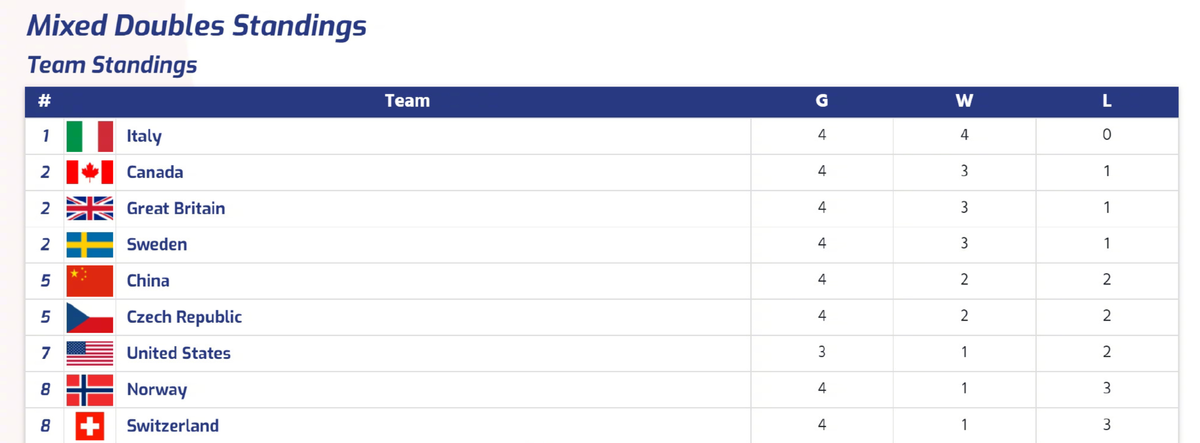The width and height of the screenshot is (1200, 443).
Task: Click the G games column header
Action: (821, 100)
